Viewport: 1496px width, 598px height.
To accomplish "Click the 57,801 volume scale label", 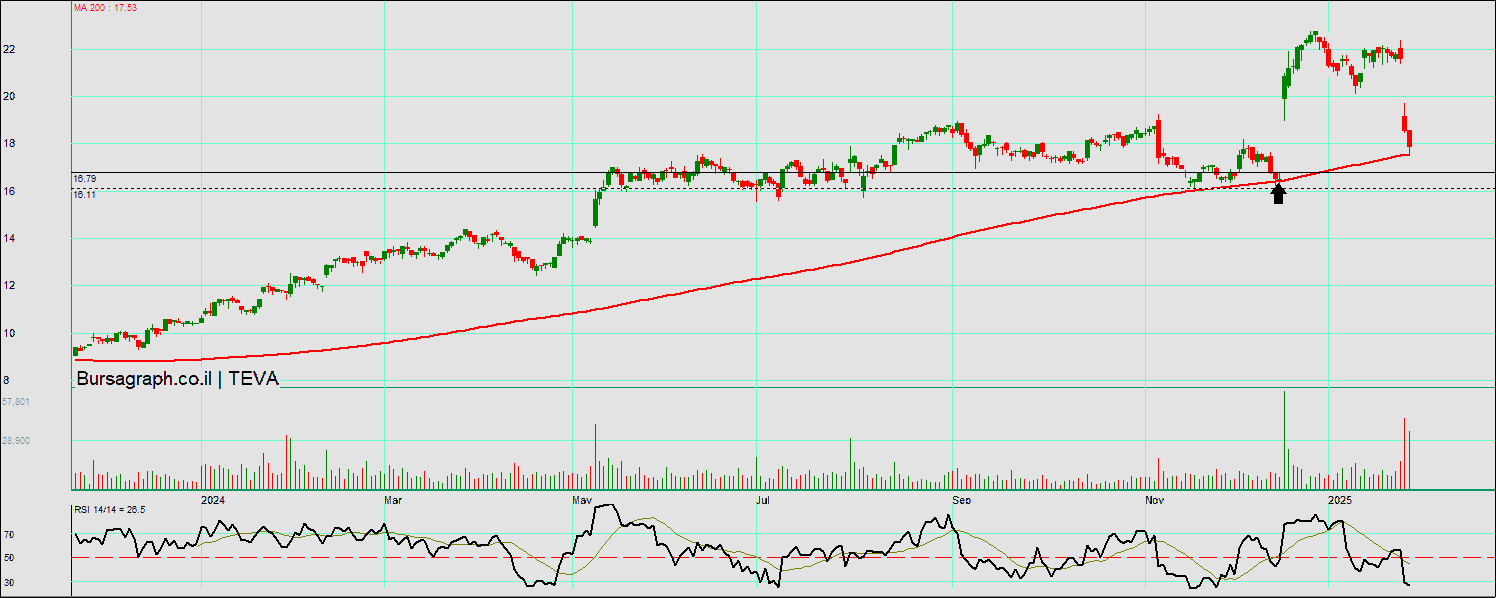I will point(17,402).
